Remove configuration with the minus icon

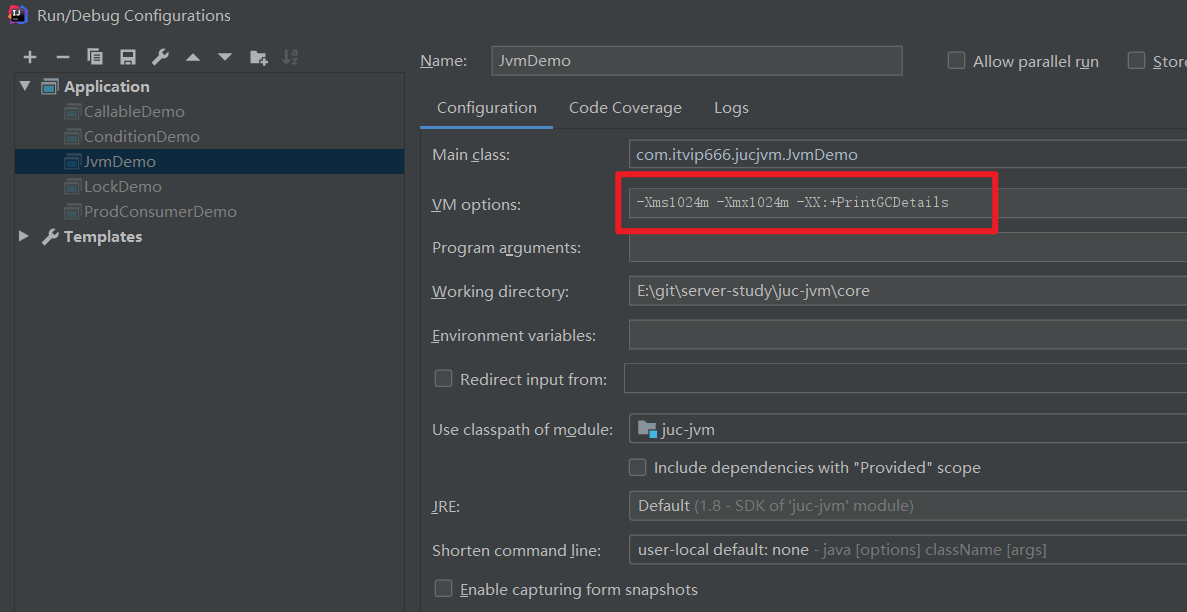[x=62, y=57]
